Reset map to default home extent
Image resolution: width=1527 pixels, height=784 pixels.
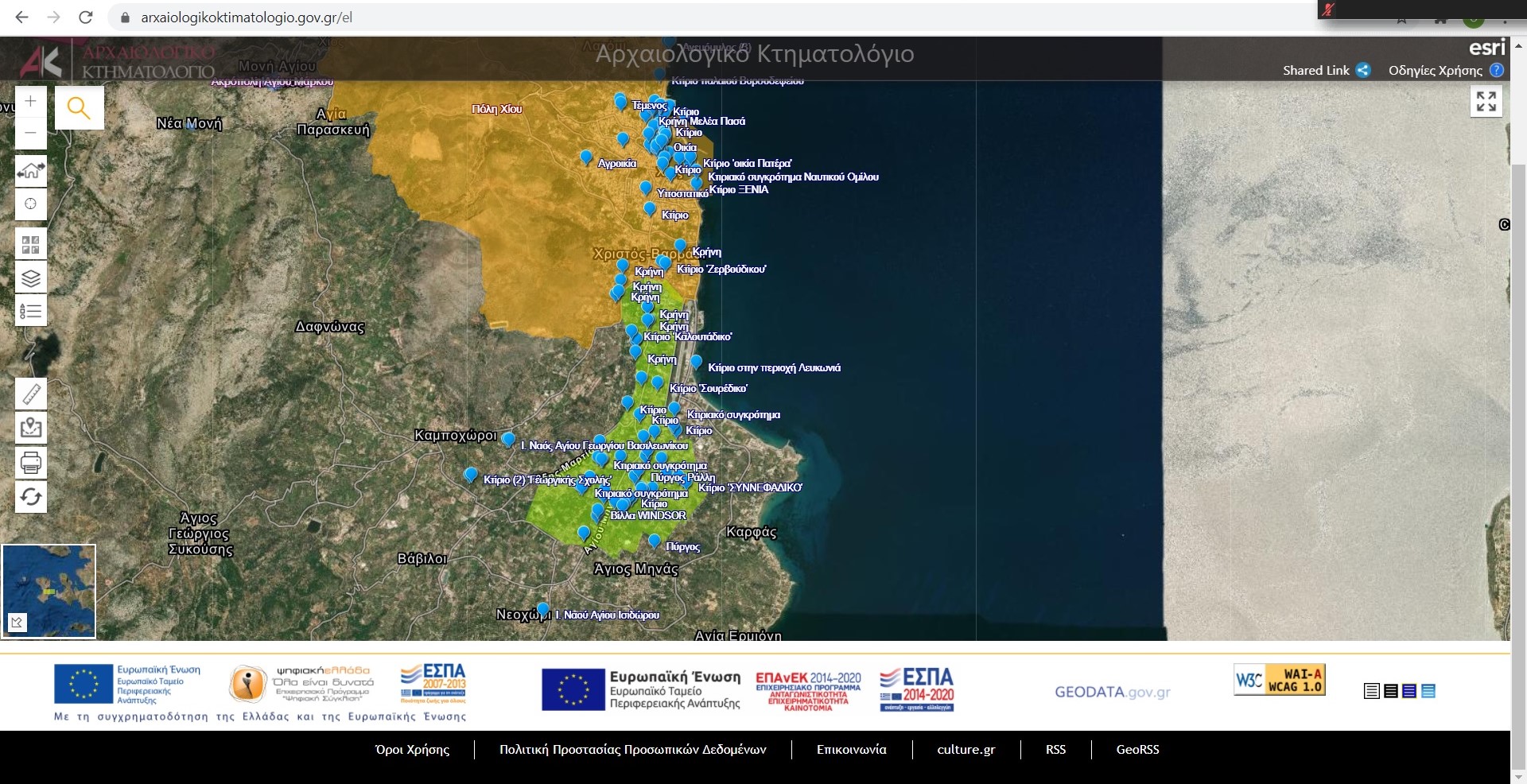click(x=30, y=170)
